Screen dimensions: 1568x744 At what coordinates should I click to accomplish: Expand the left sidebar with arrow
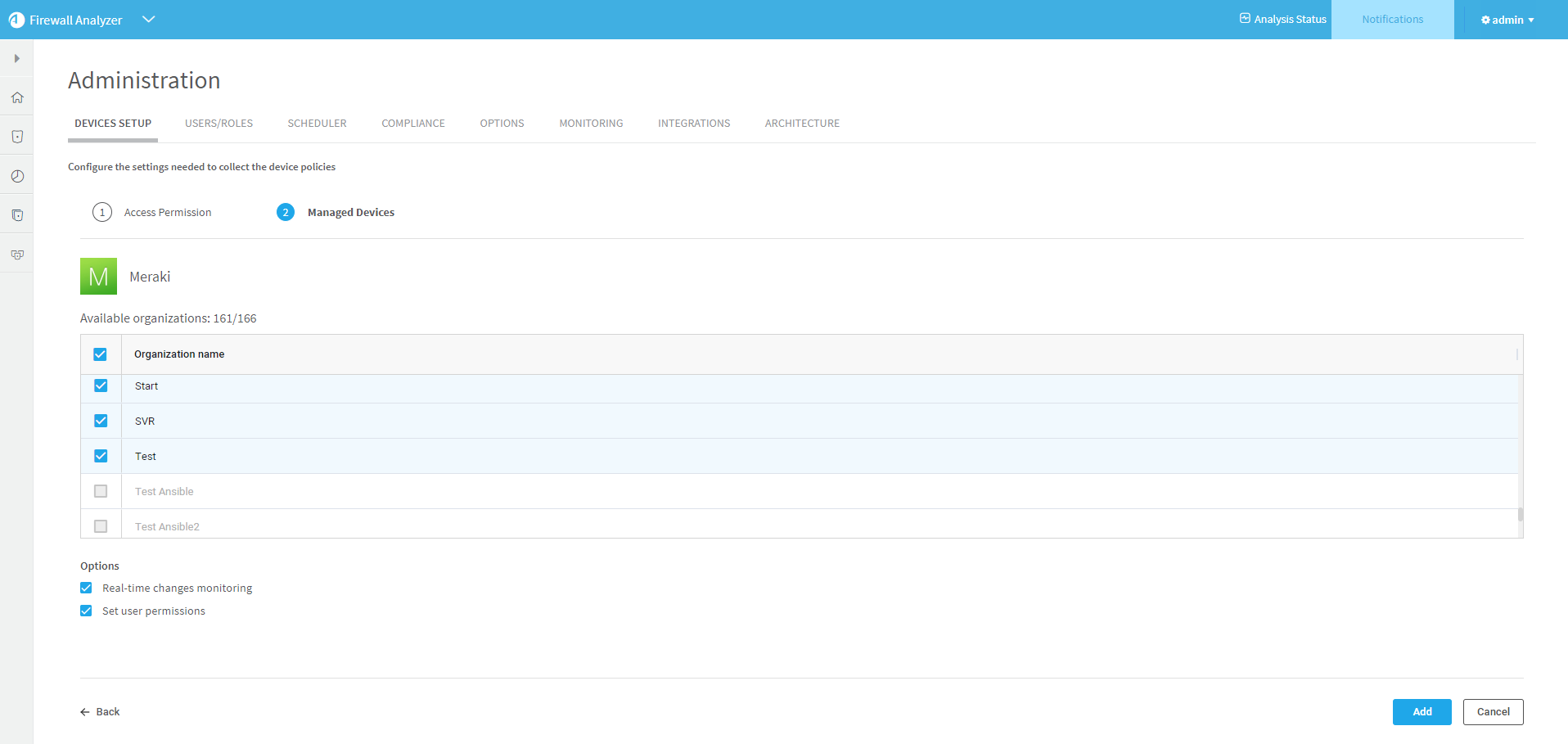(16, 59)
